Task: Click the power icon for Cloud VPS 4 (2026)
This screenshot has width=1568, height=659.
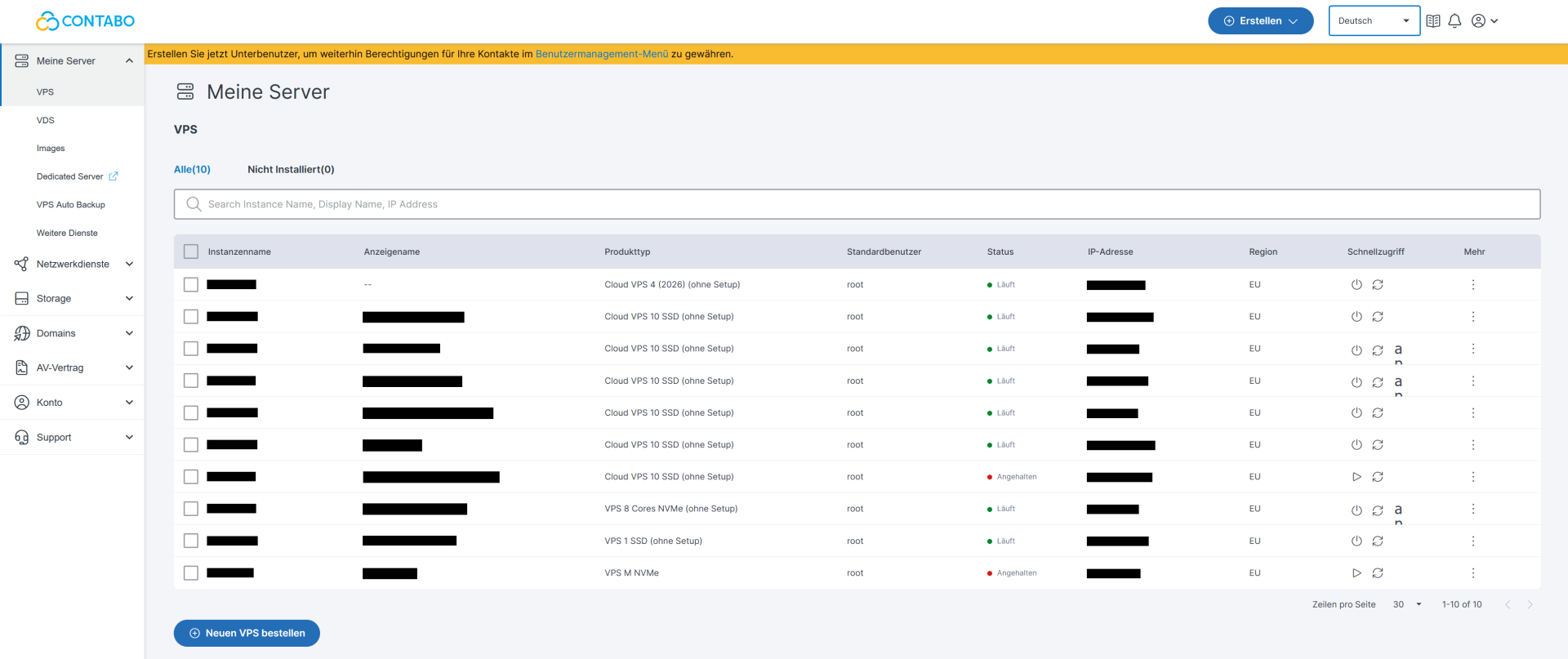Action: click(x=1356, y=285)
